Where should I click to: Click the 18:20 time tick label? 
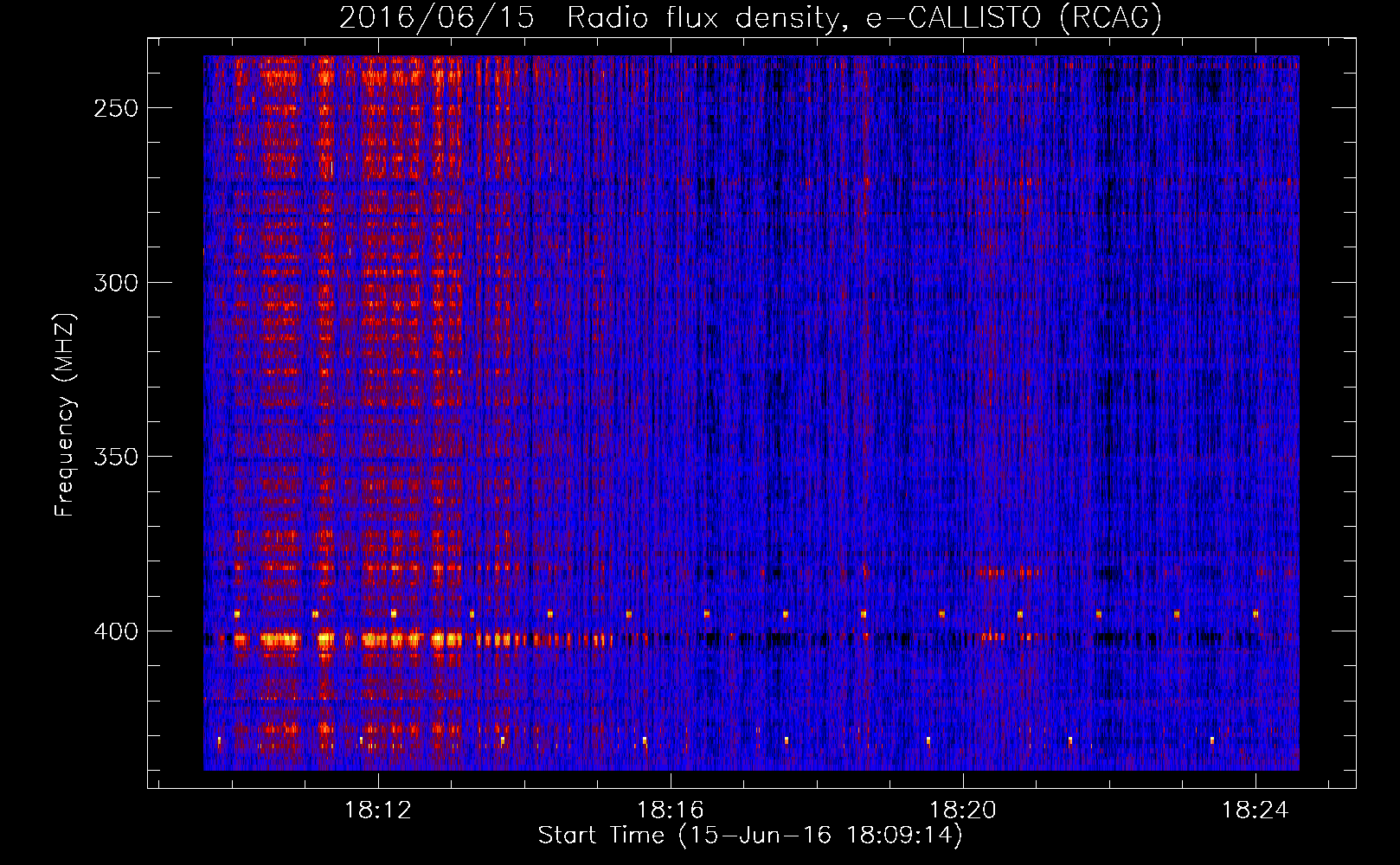point(963,811)
